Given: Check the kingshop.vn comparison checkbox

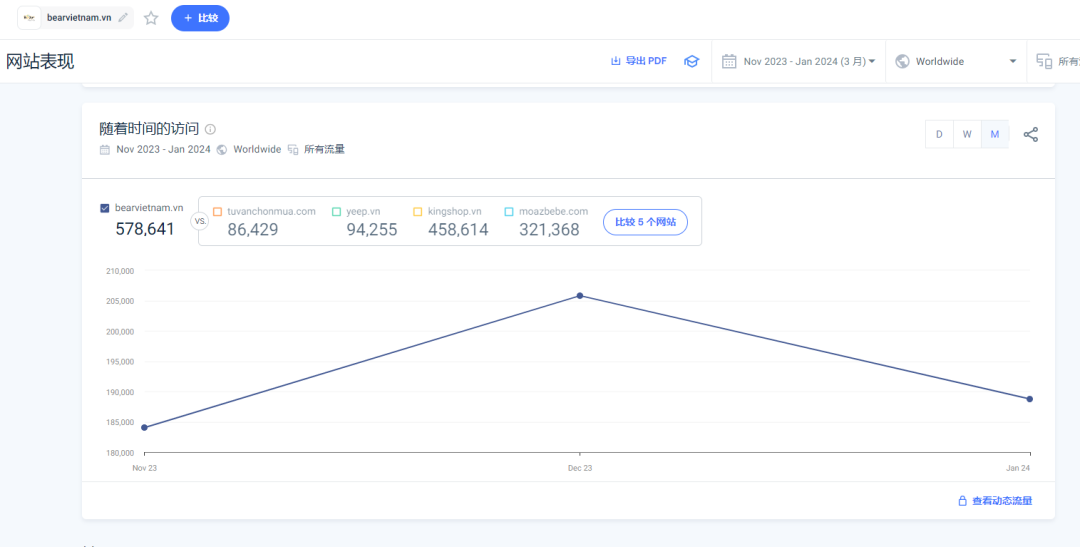Looking at the screenshot, I should click(x=418, y=212).
